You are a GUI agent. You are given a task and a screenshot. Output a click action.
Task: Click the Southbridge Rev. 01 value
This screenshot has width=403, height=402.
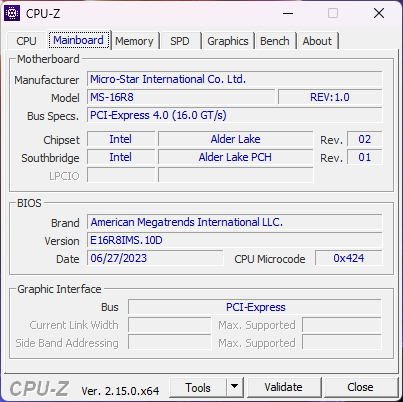pyautogui.click(x=365, y=157)
